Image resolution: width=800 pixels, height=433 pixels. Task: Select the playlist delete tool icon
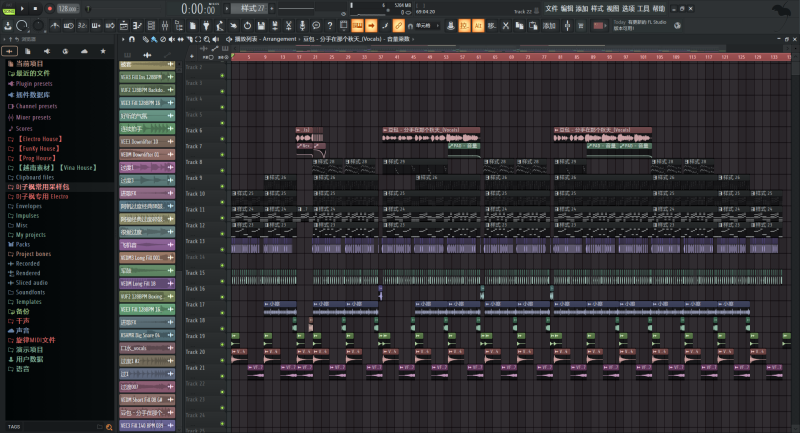(163, 39)
